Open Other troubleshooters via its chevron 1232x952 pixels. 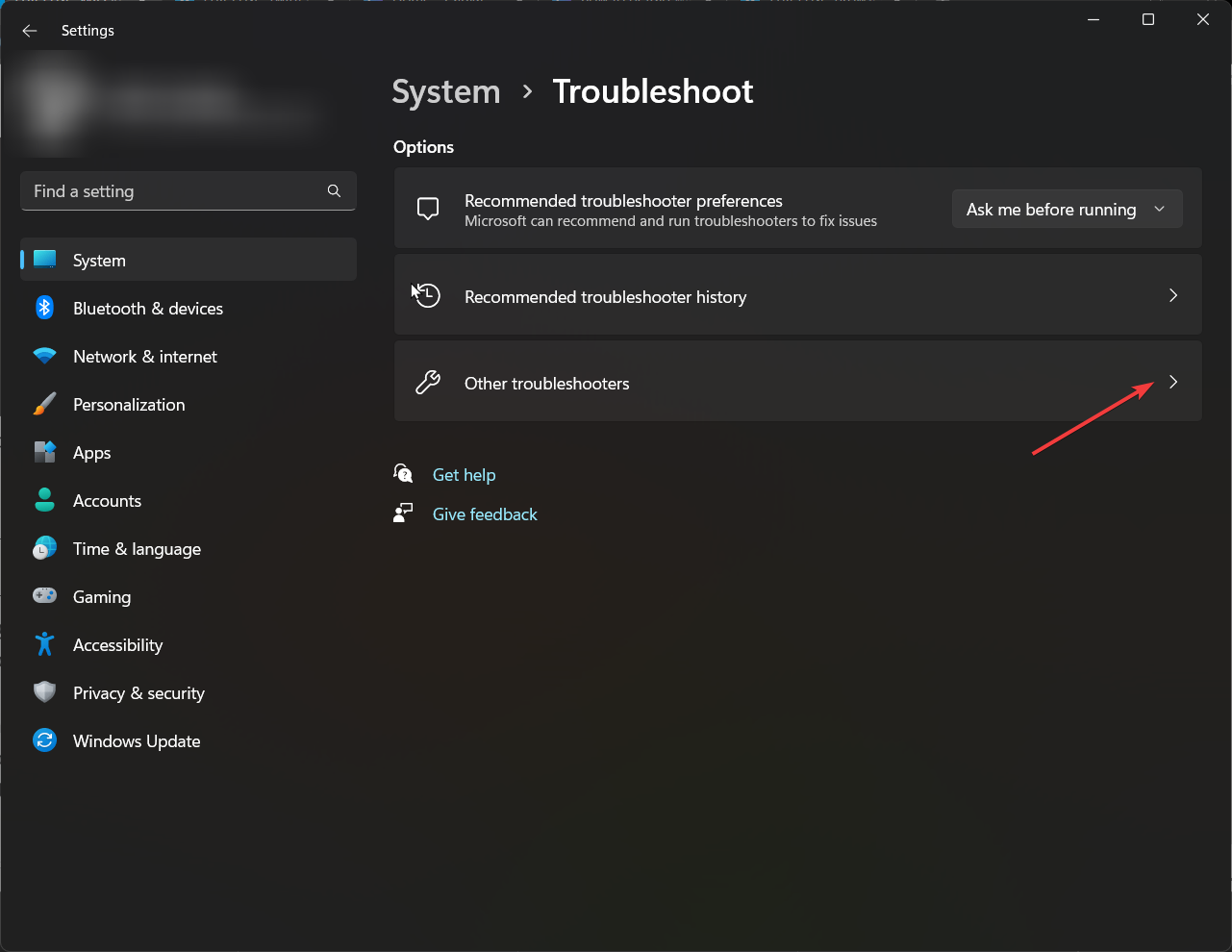pos(1172,382)
